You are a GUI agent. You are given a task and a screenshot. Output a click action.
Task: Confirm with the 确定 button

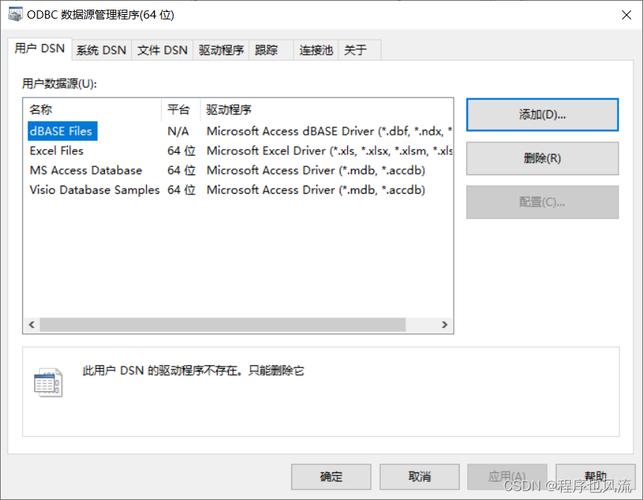tap(331, 477)
